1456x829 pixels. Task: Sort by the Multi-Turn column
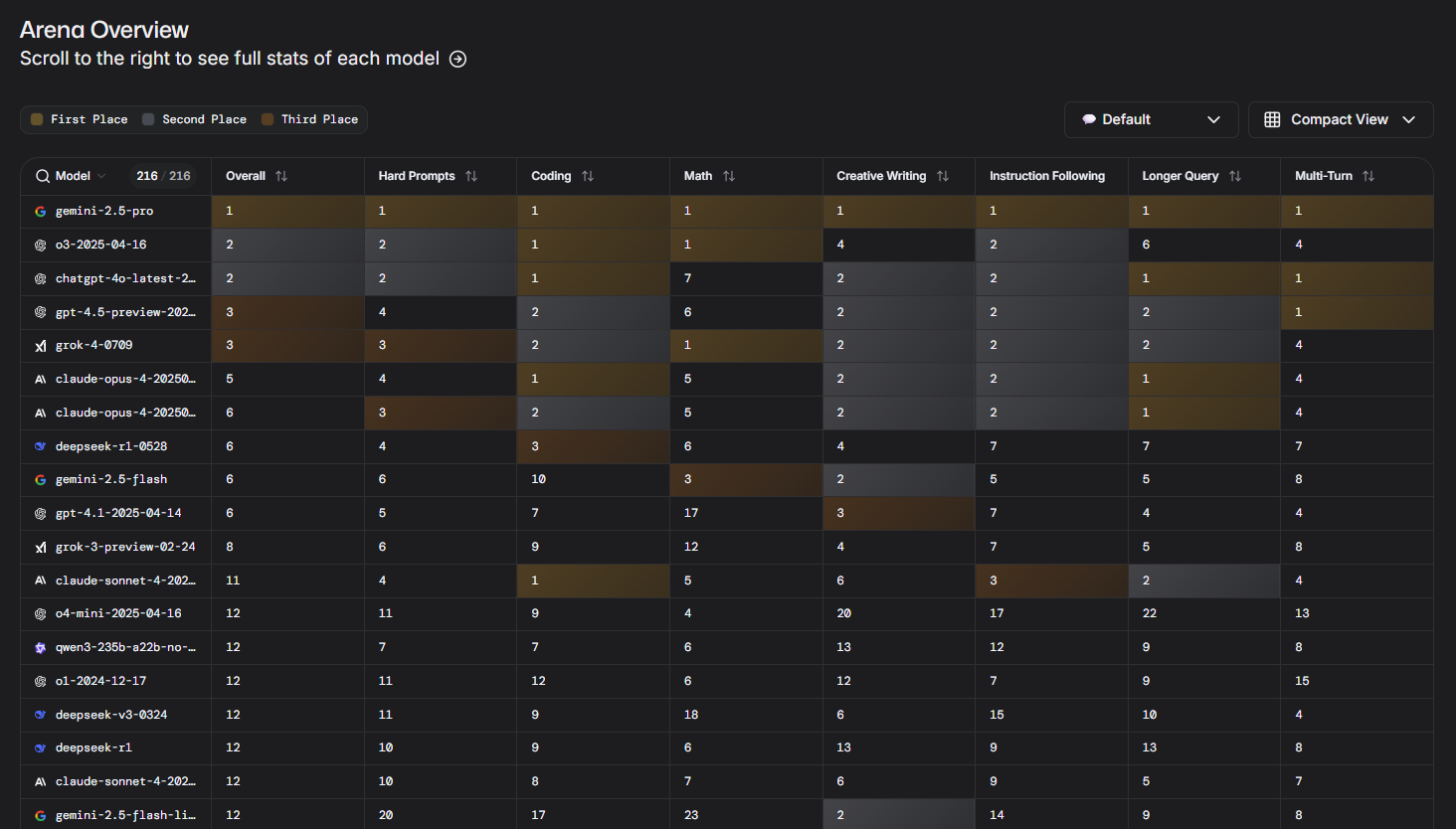coord(1368,176)
